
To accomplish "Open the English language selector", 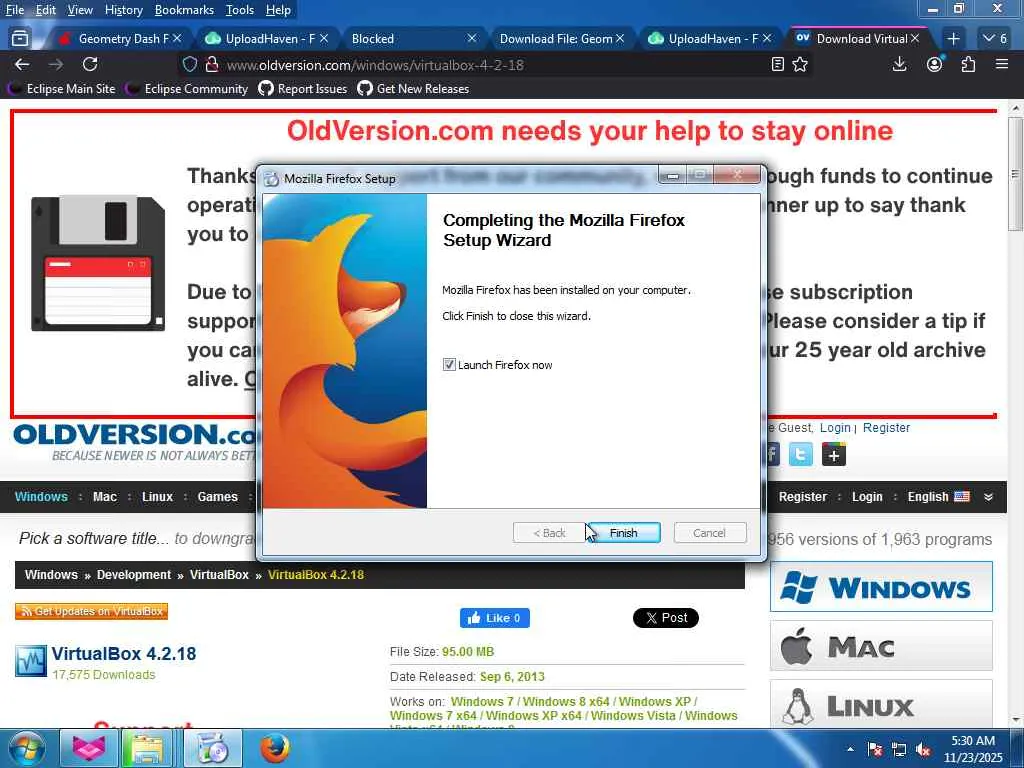I will click(x=938, y=497).
